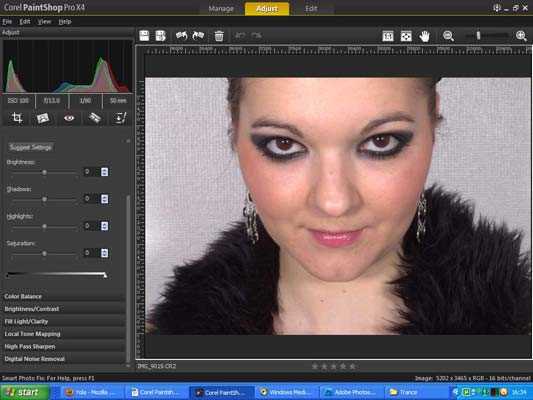Adjust the Brightness slider

point(44,173)
